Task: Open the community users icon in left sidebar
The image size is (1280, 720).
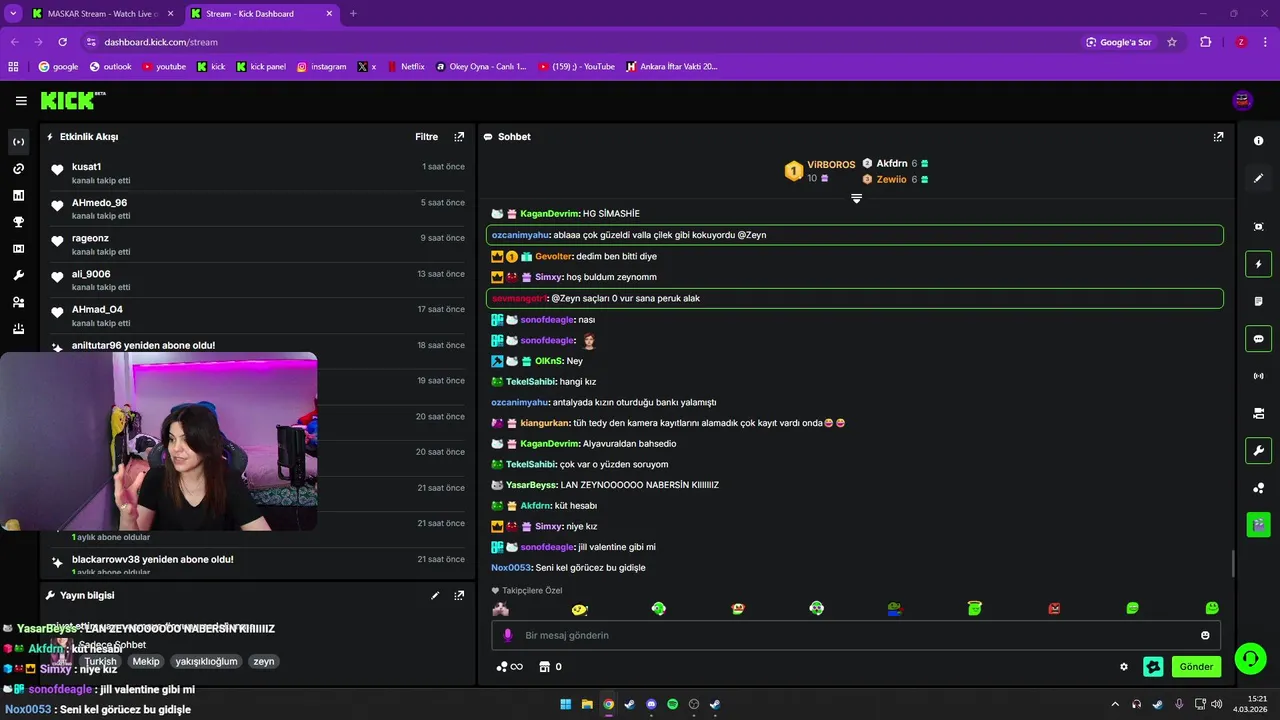Action: [18, 302]
